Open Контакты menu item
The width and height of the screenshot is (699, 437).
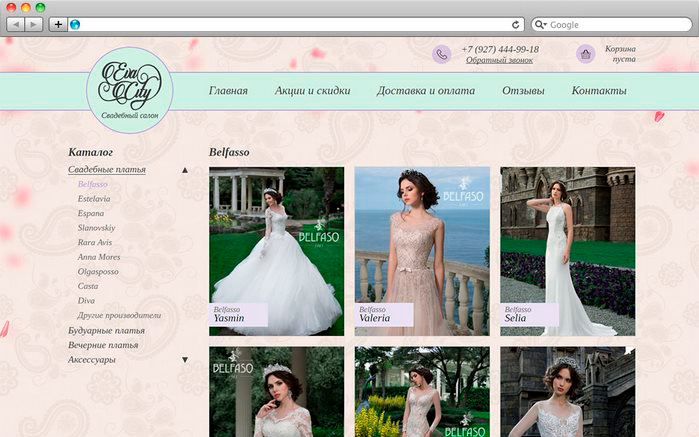(599, 91)
